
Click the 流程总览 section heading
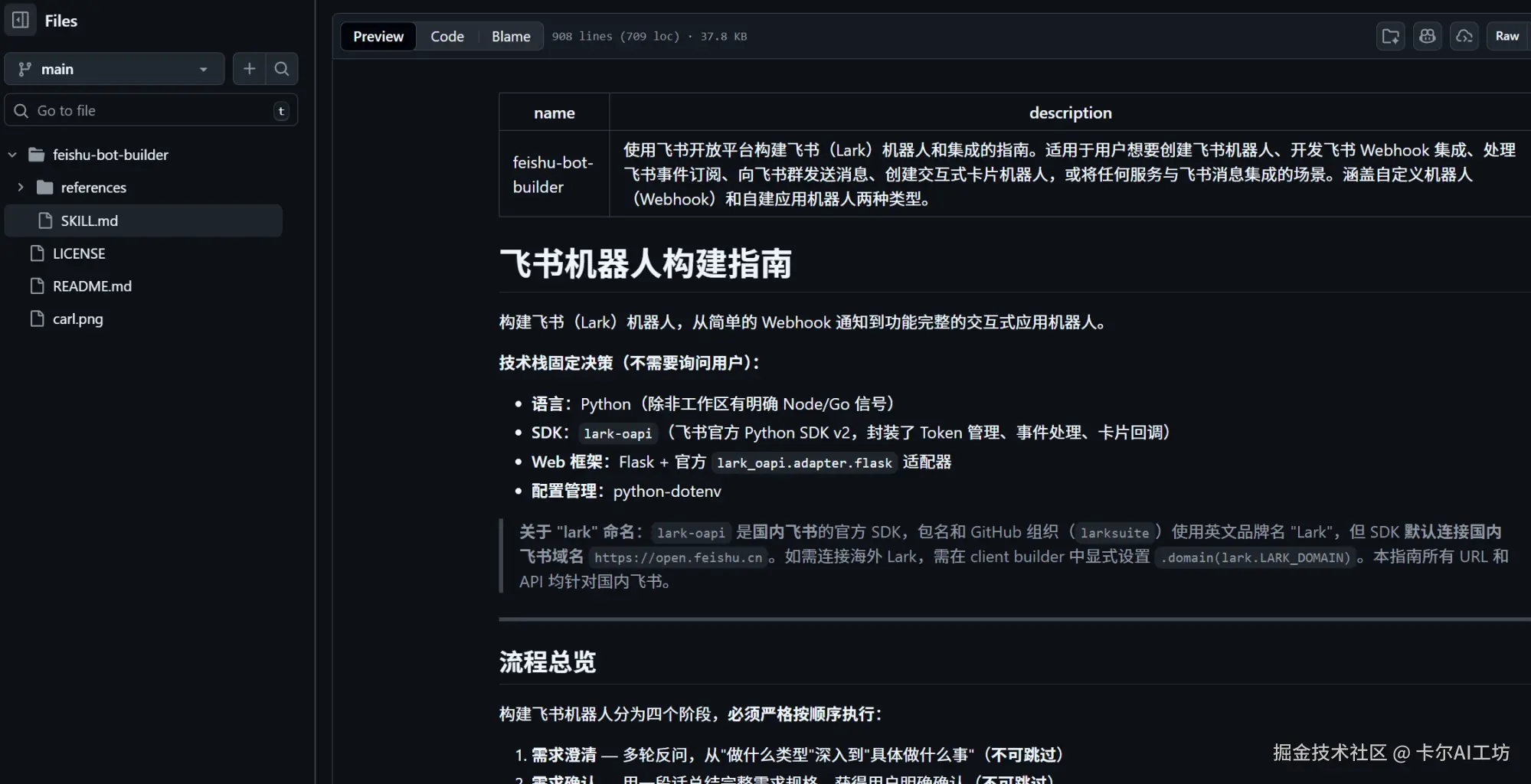pyautogui.click(x=548, y=661)
